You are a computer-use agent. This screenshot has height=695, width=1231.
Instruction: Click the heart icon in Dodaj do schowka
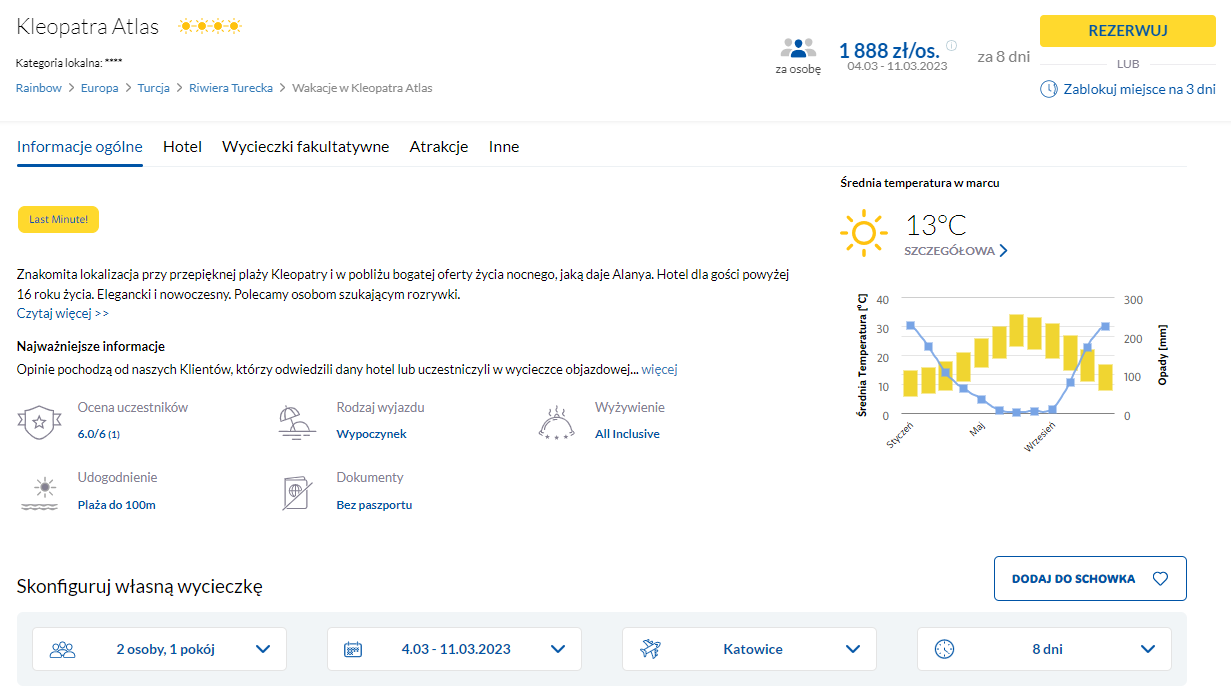1160,579
